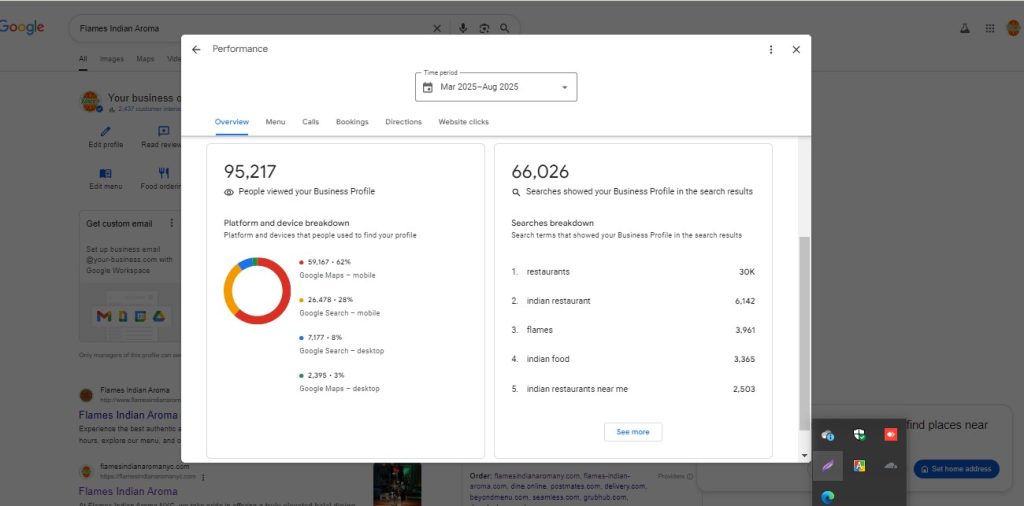The width and height of the screenshot is (1024, 506).
Task: Click the See more button
Action: [632, 432]
